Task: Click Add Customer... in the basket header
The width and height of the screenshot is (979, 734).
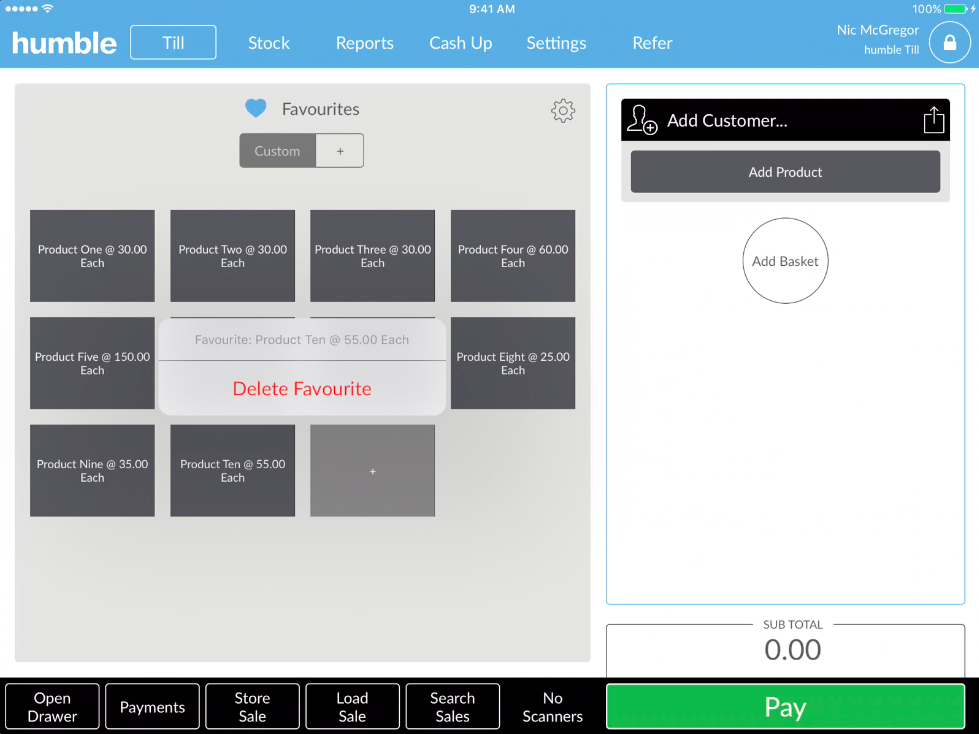Action: tap(727, 120)
